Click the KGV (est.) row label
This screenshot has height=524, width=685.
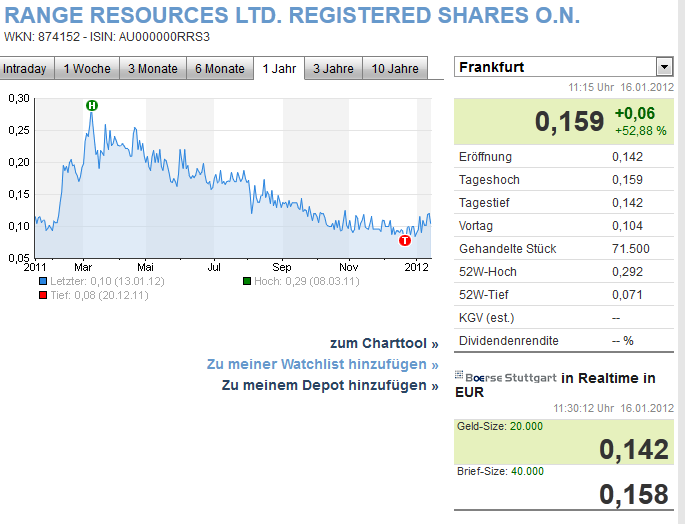(486, 318)
